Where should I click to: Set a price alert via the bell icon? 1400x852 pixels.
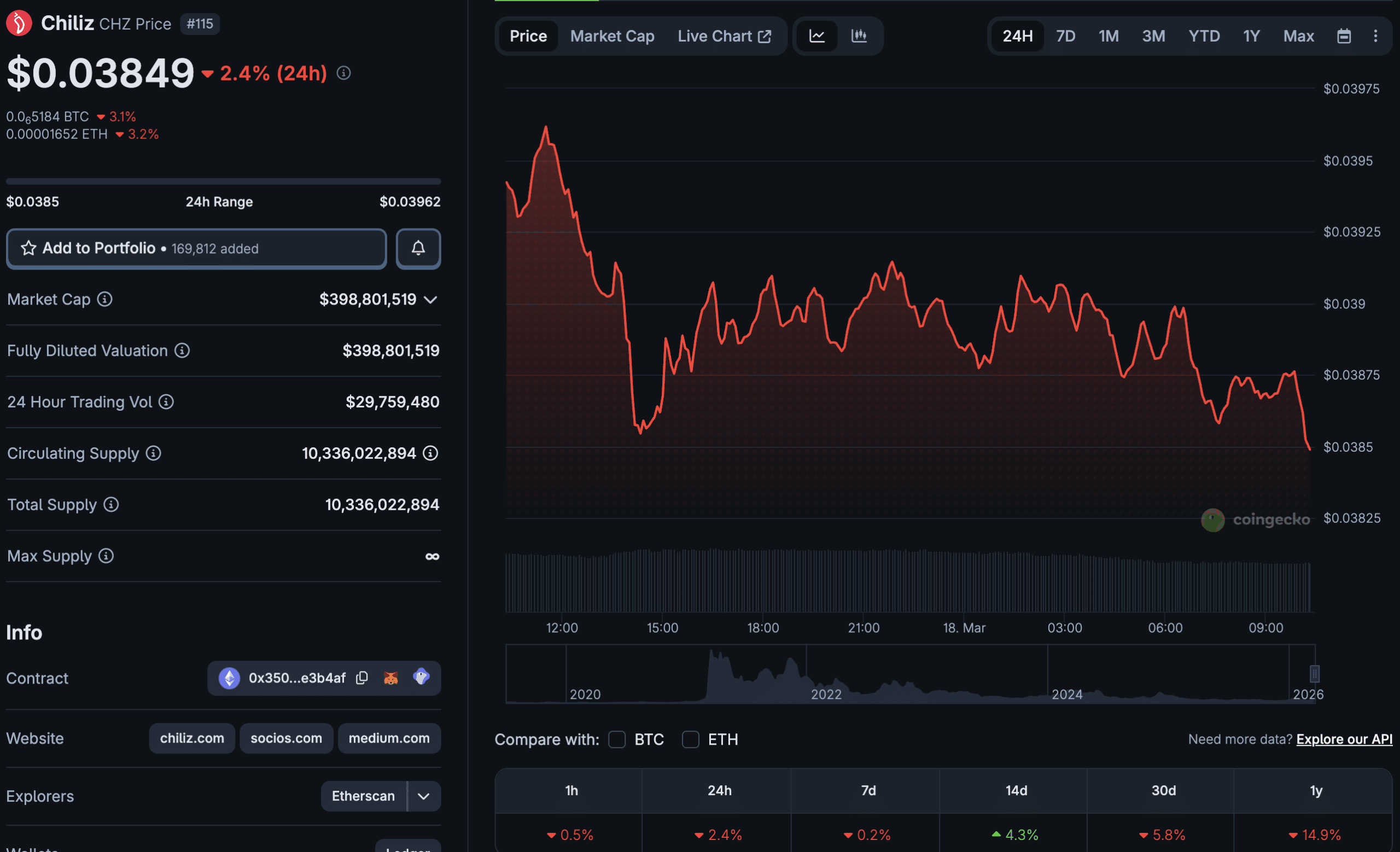[x=418, y=248]
